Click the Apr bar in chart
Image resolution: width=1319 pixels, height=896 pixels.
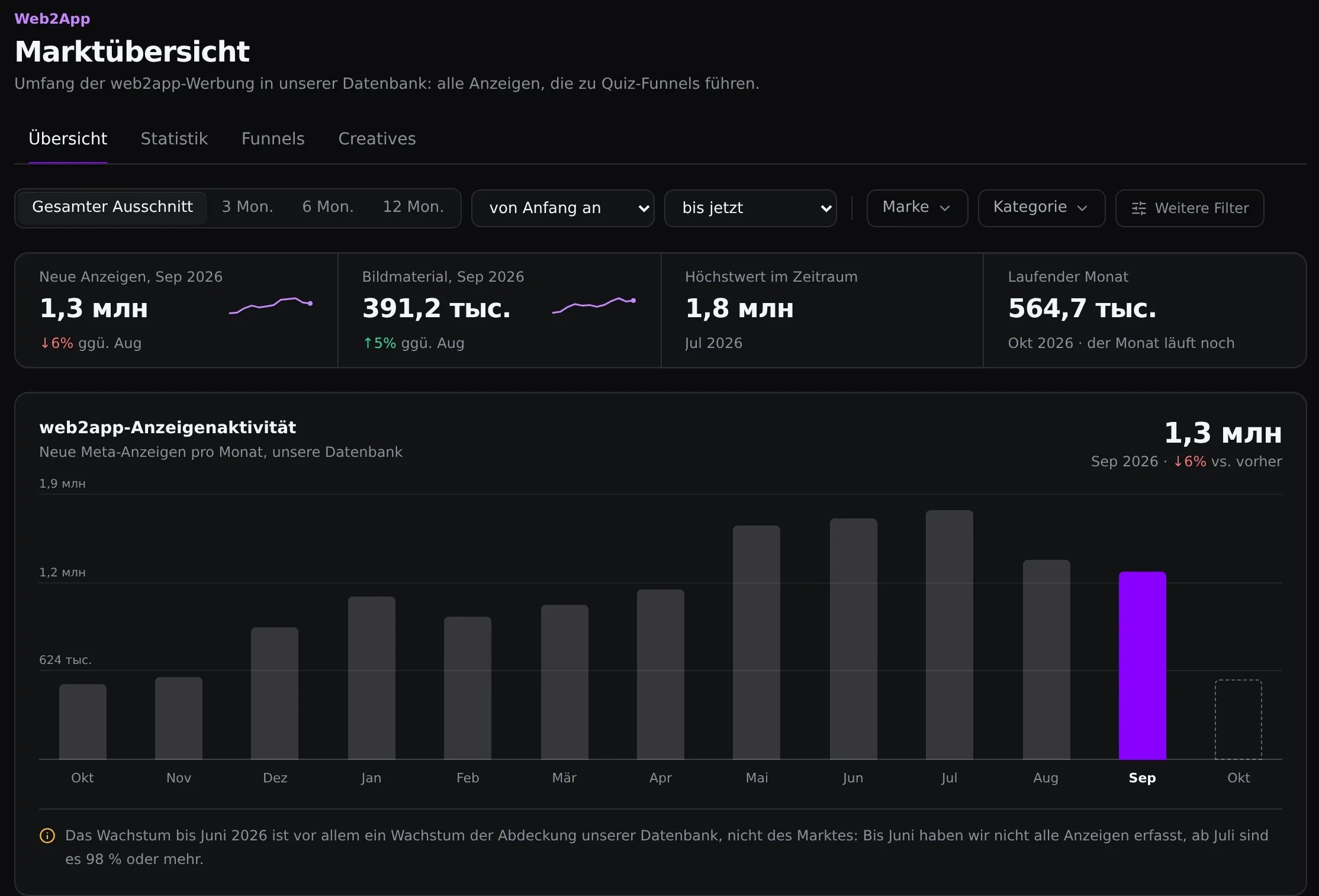click(661, 674)
